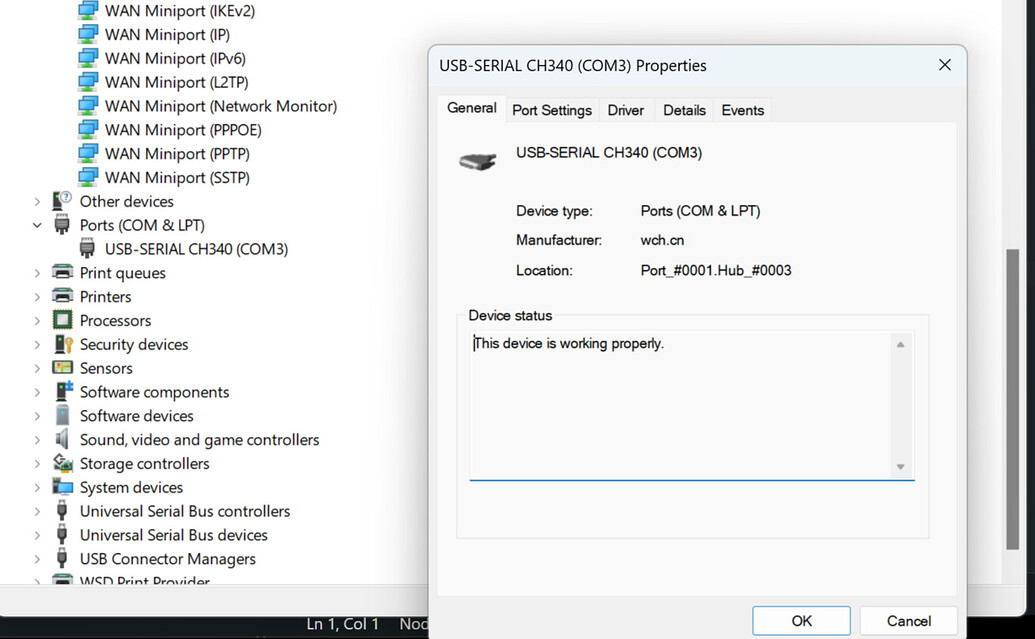Click the OK button
This screenshot has height=639, width=1035.
pos(800,620)
